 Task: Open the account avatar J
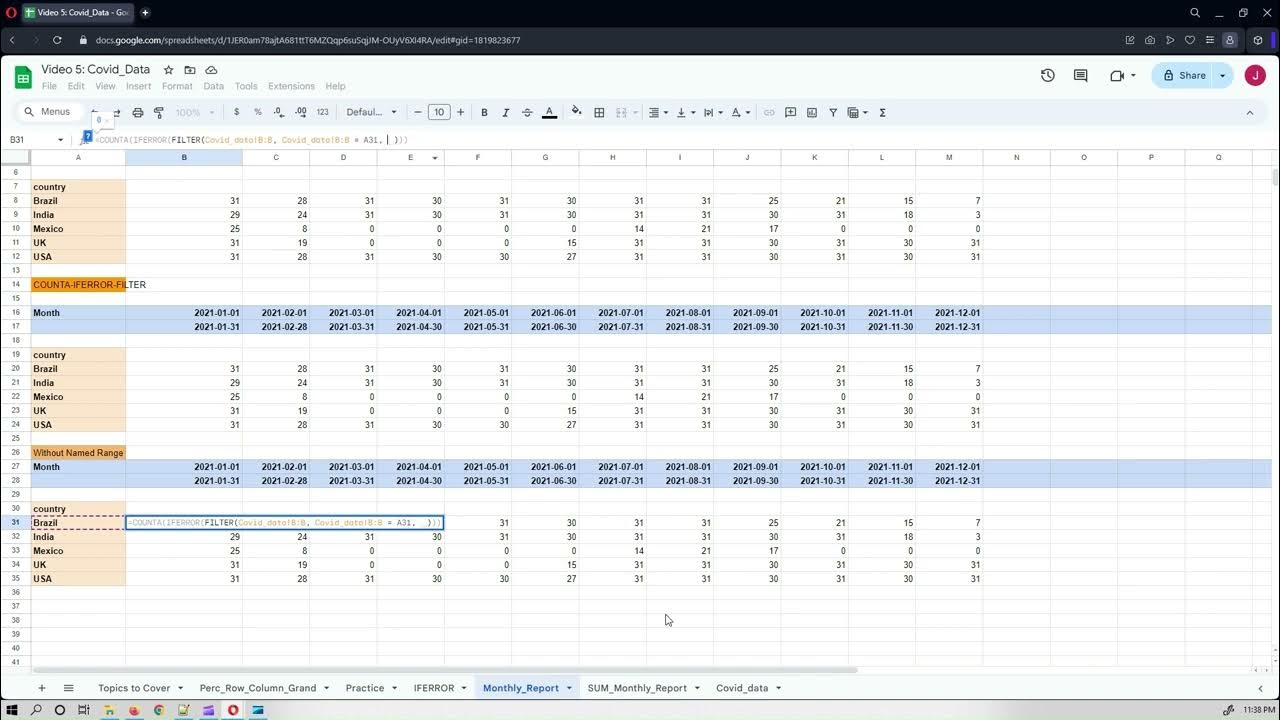(x=1255, y=75)
